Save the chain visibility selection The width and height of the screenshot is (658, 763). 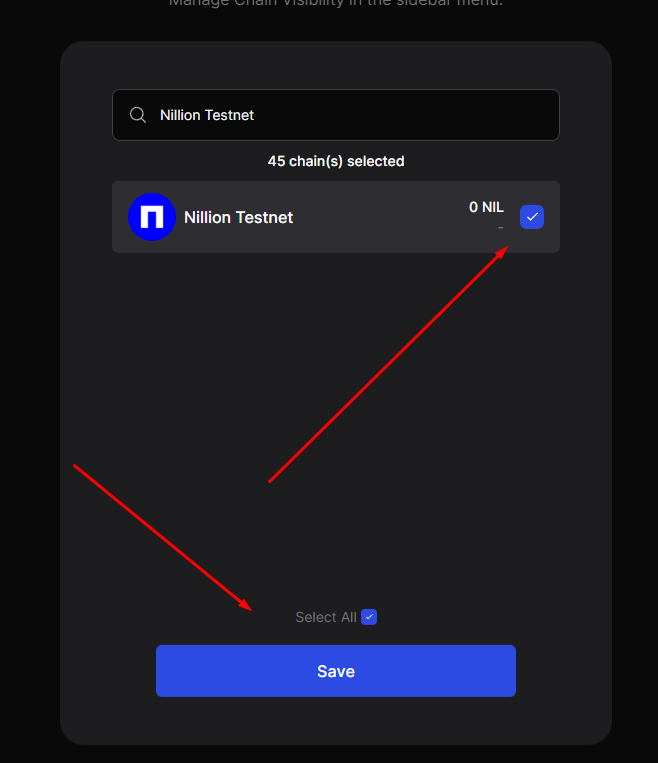336,671
